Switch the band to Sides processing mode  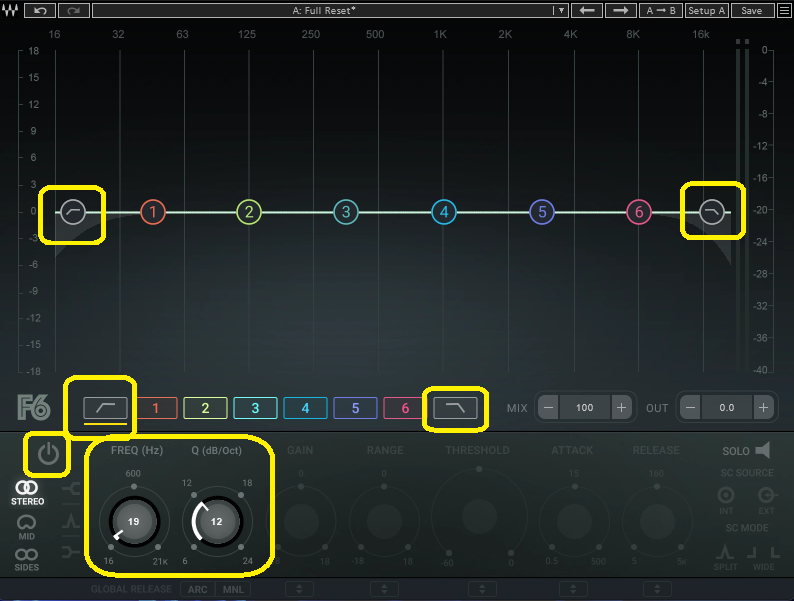[x=27, y=560]
